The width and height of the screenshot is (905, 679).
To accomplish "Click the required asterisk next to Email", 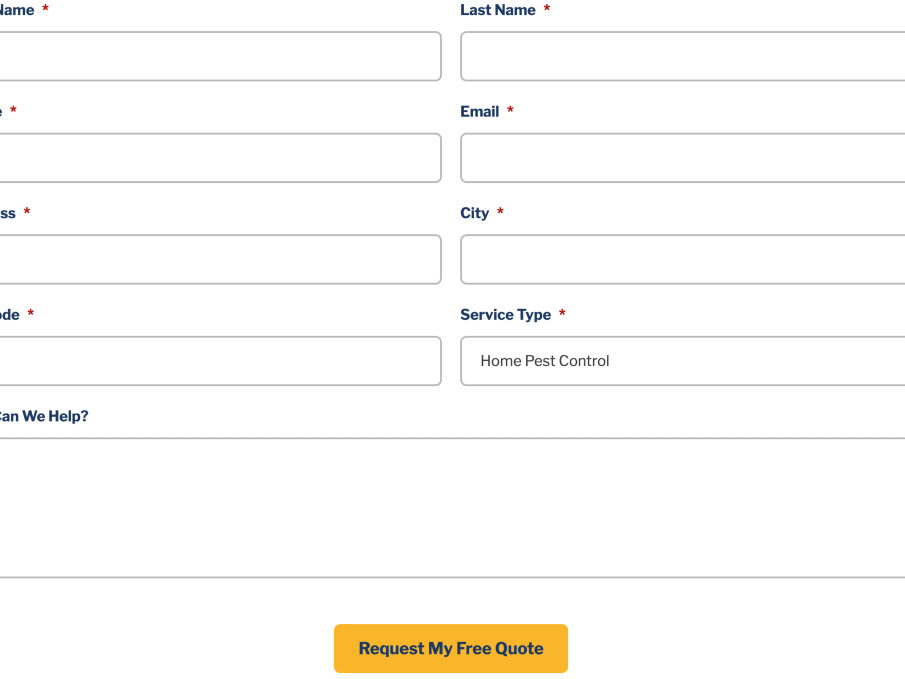I will tap(510, 112).
